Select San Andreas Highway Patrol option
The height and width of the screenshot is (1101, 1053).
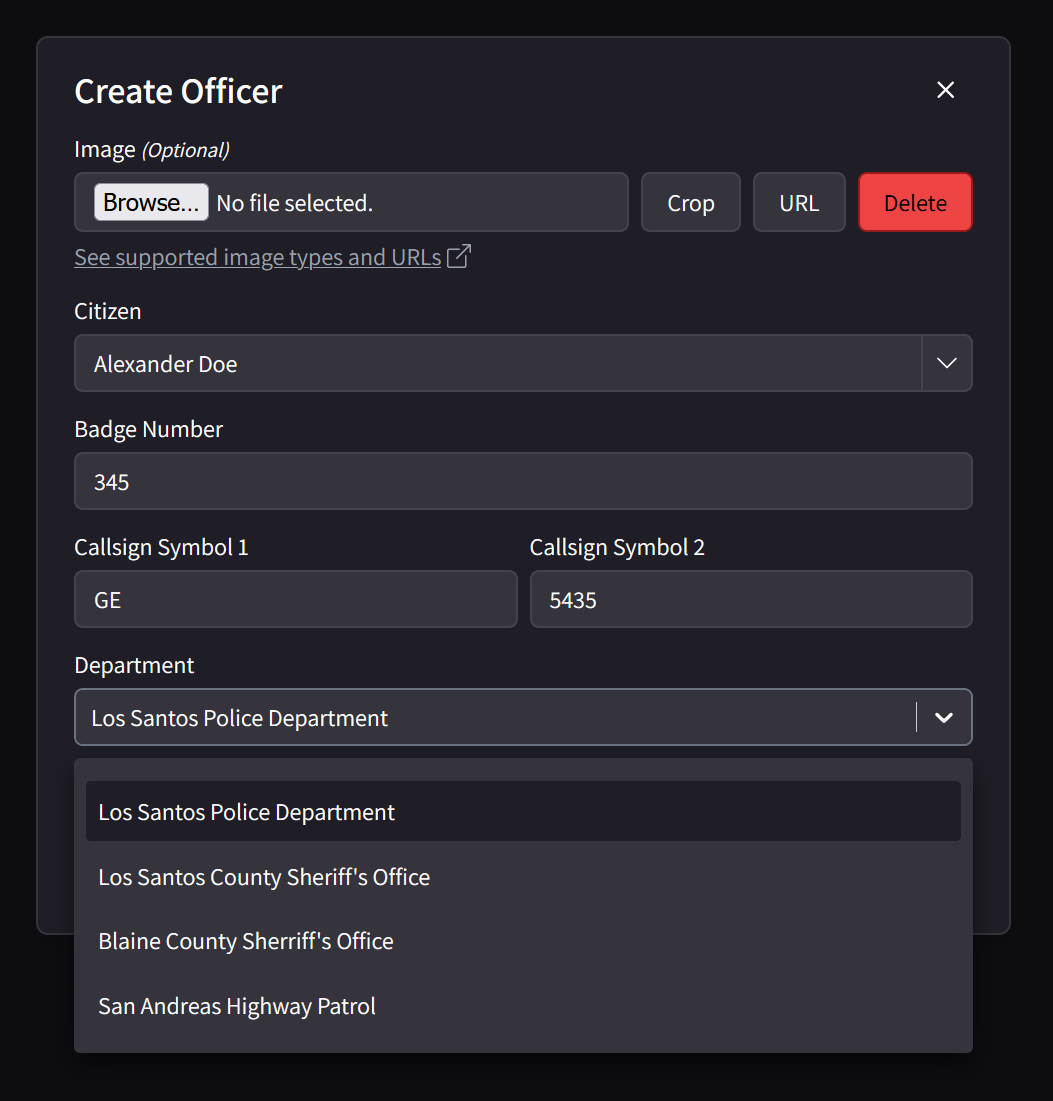pos(522,1006)
